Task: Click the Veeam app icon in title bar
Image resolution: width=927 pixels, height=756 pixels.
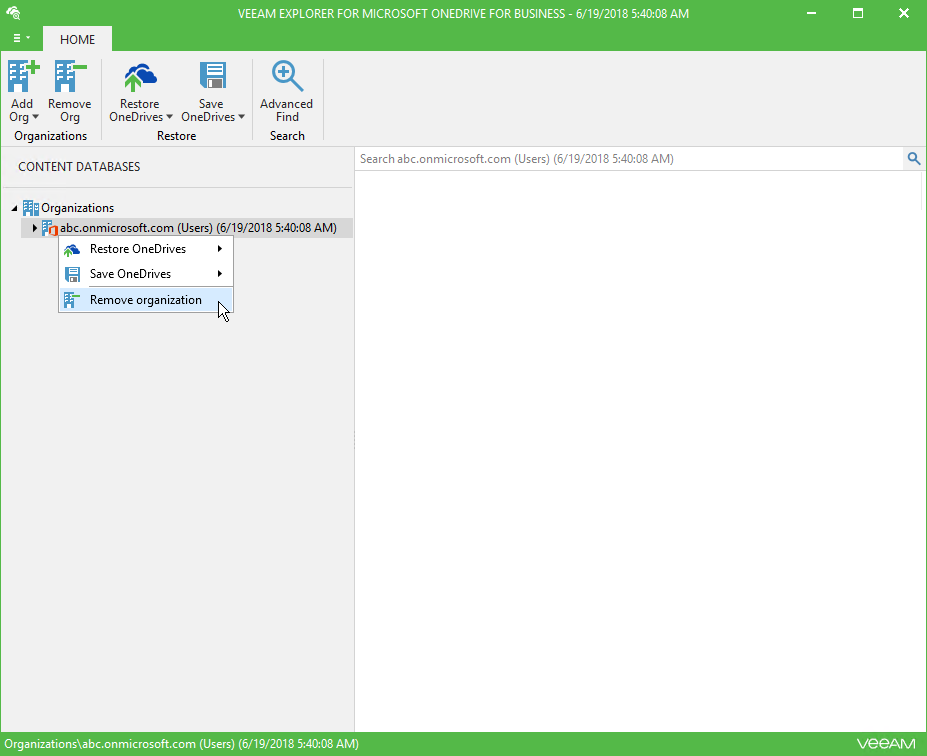Action: [x=13, y=13]
